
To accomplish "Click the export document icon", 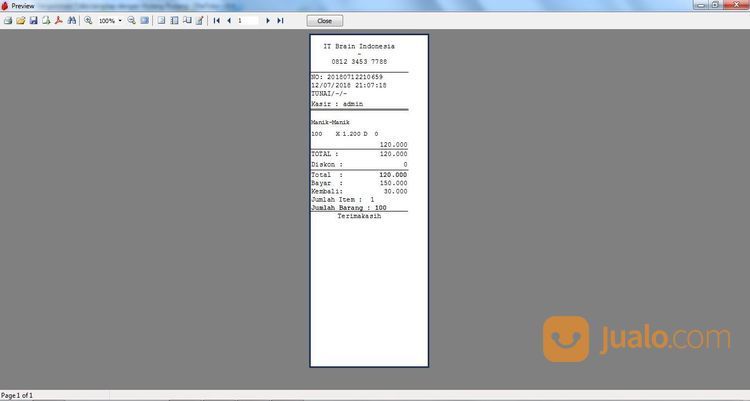I will coord(46,21).
